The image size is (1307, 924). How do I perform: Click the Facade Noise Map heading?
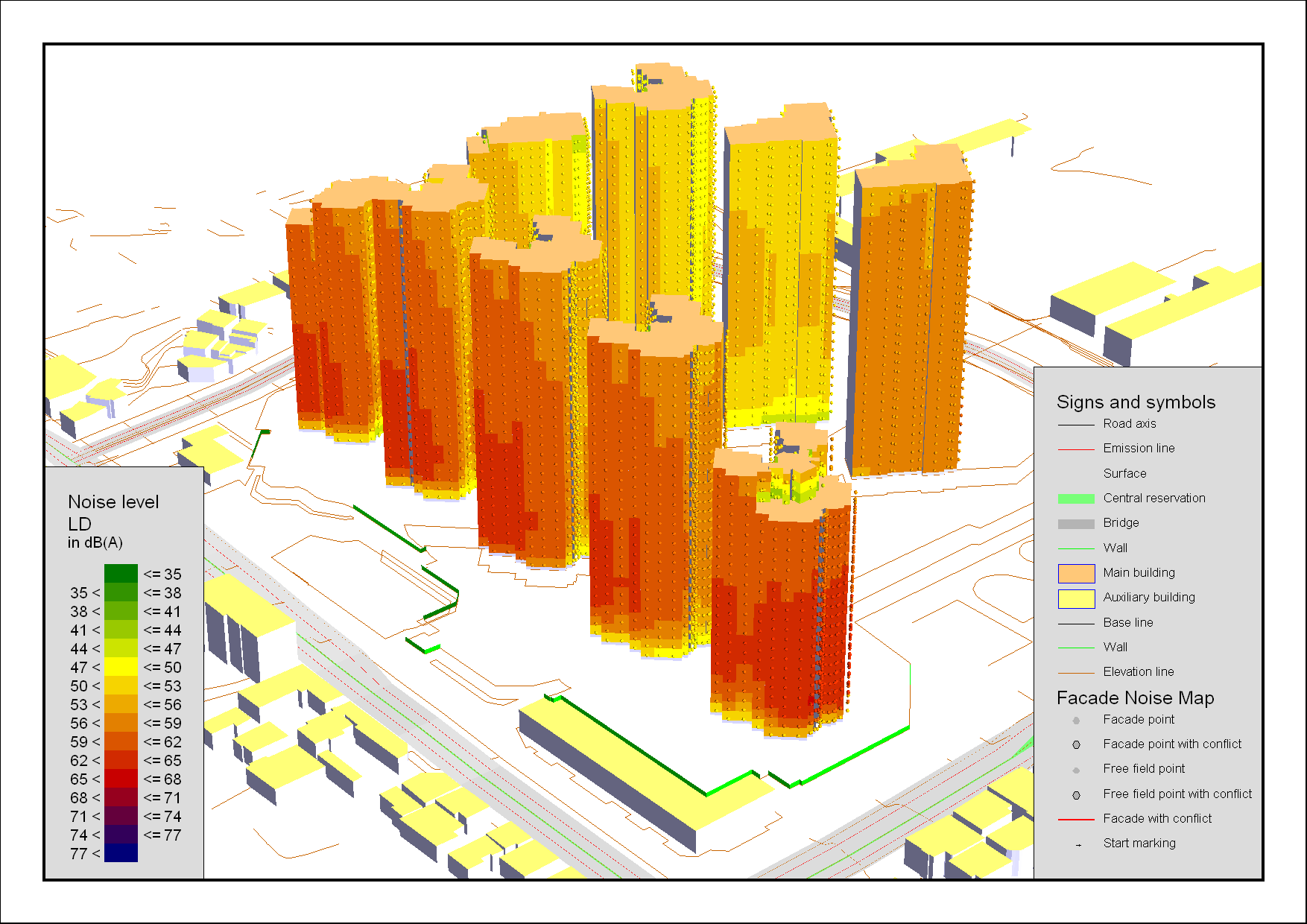click(1135, 697)
